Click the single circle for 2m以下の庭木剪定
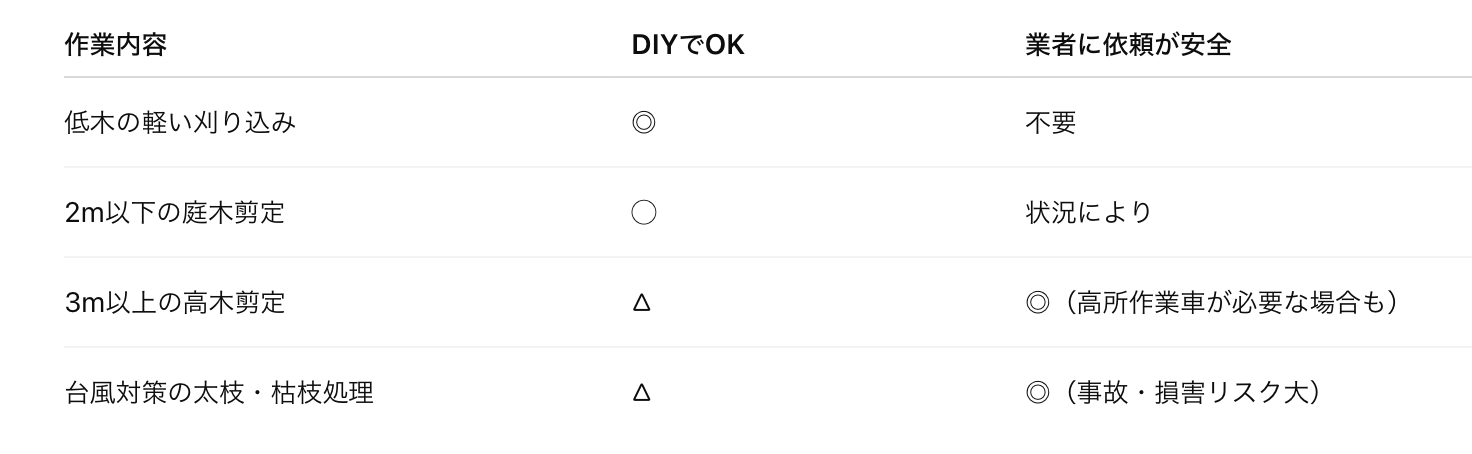This screenshot has width=1472, height=454. 644,213
